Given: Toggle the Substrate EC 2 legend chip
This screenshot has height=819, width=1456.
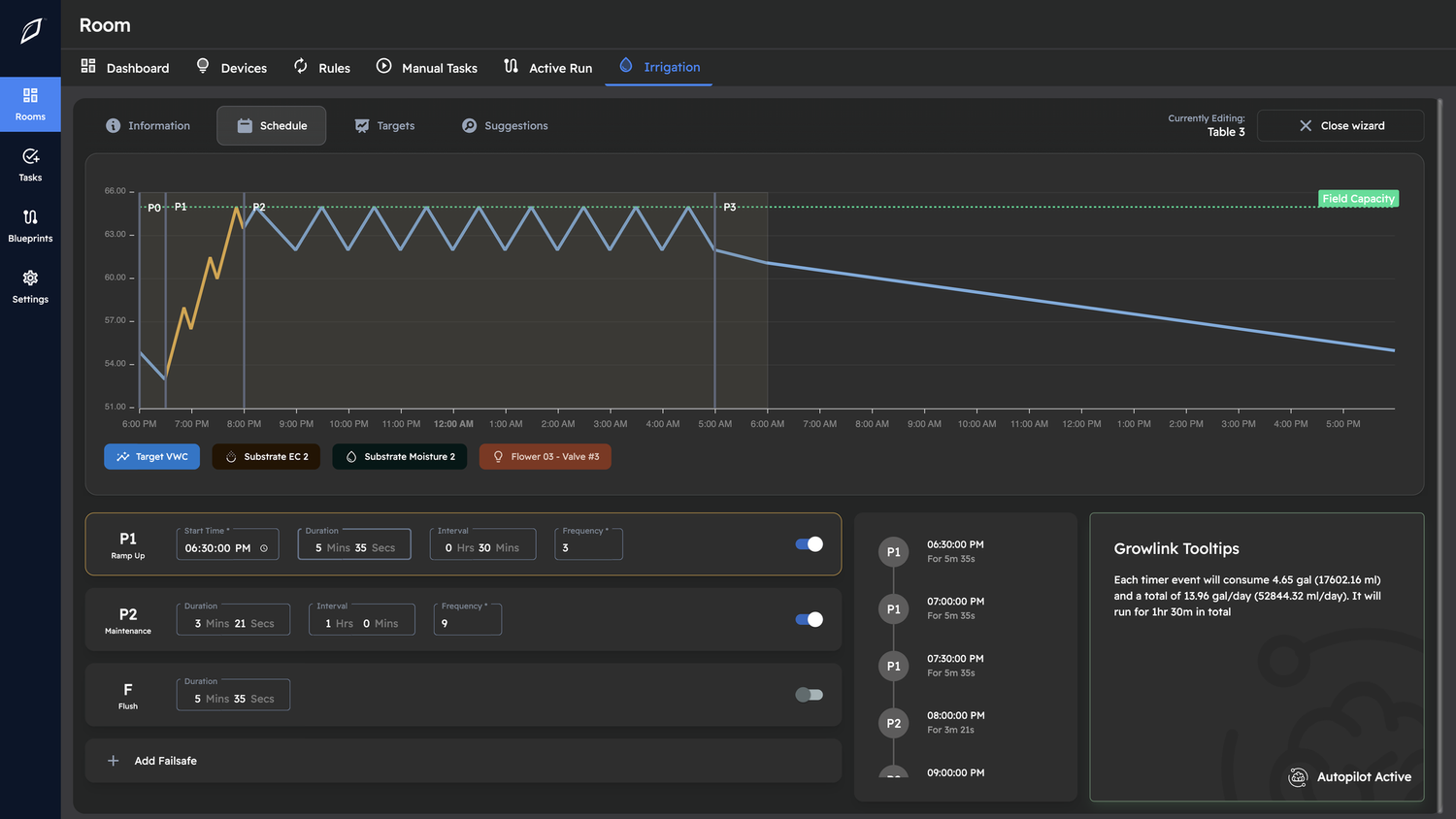Looking at the screenshot, I should [x=266, y=457].
